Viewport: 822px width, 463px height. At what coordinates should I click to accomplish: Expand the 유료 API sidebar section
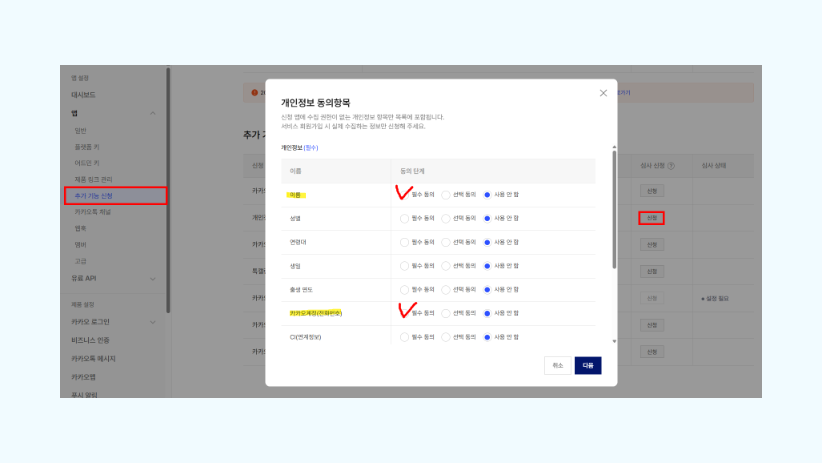(x=152, y=278)
